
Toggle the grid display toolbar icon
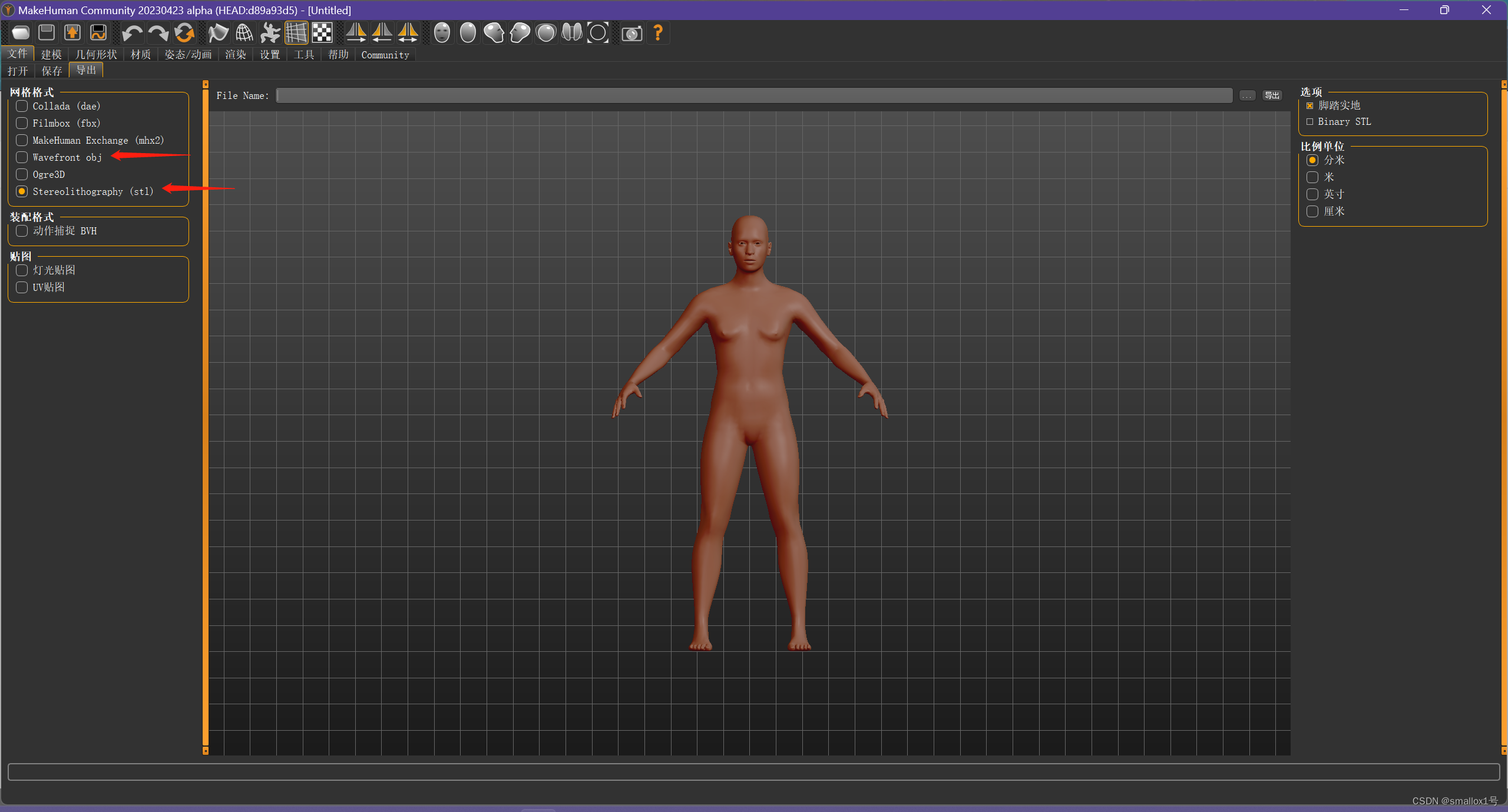point(296,33)
